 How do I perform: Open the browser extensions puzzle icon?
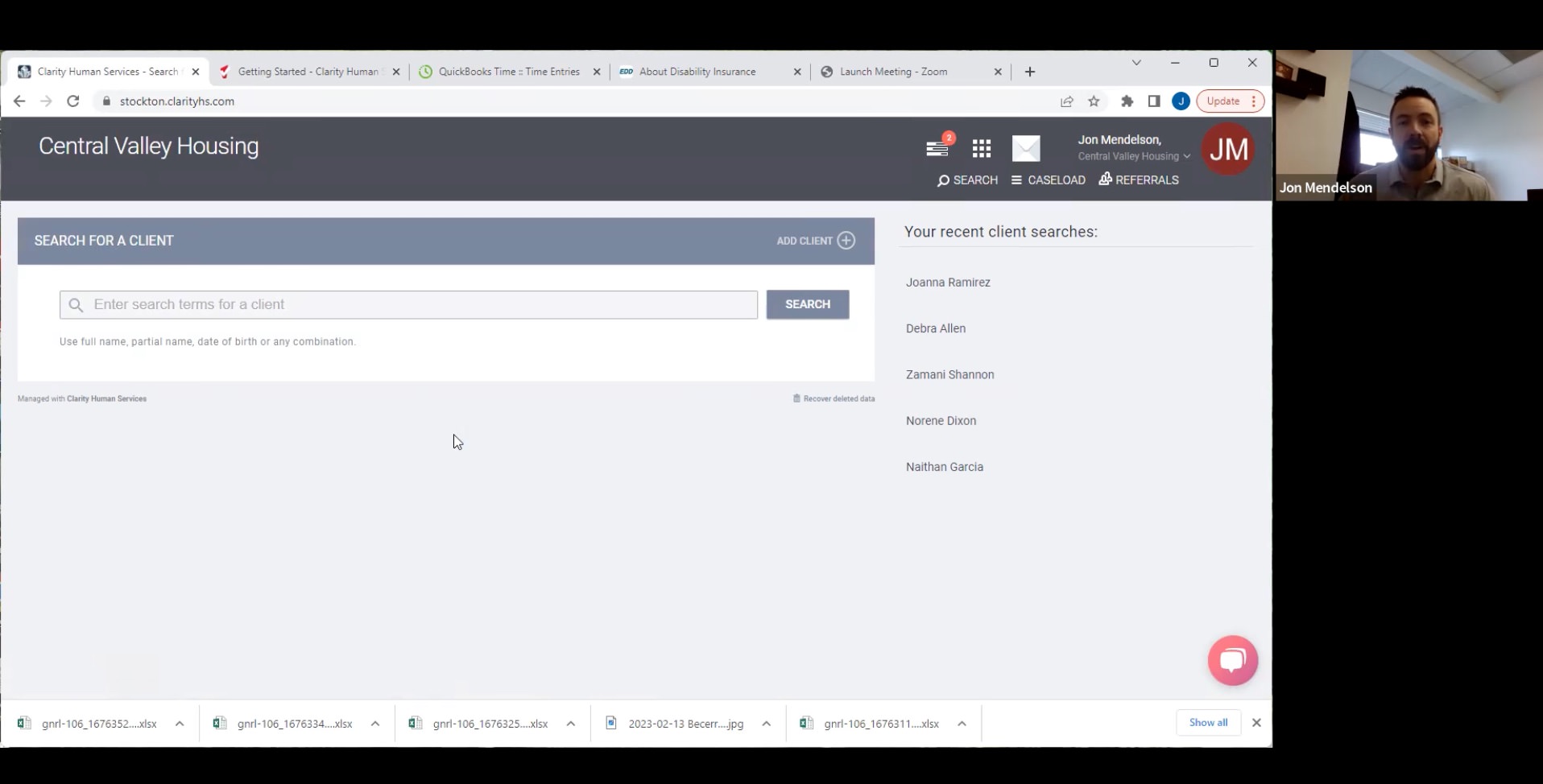coord(1127,101)
